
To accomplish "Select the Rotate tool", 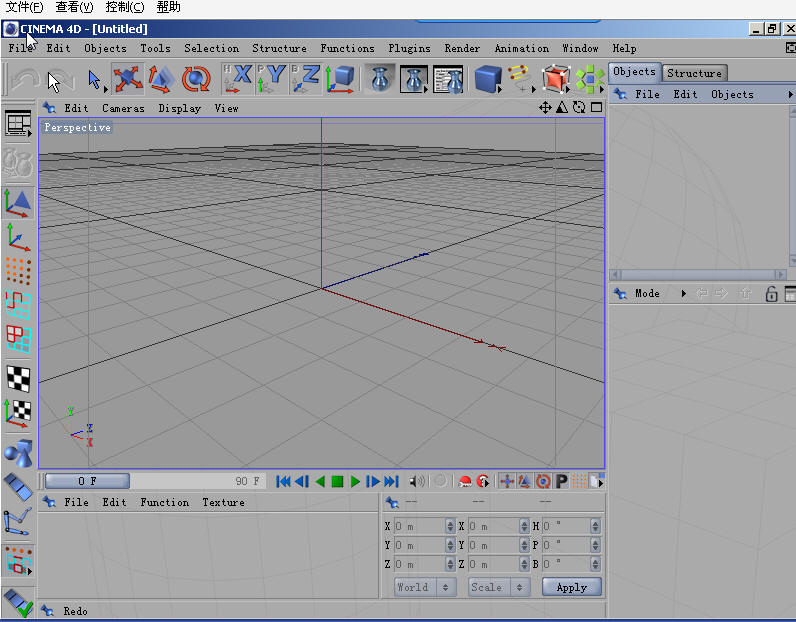I will pos(196,78).
